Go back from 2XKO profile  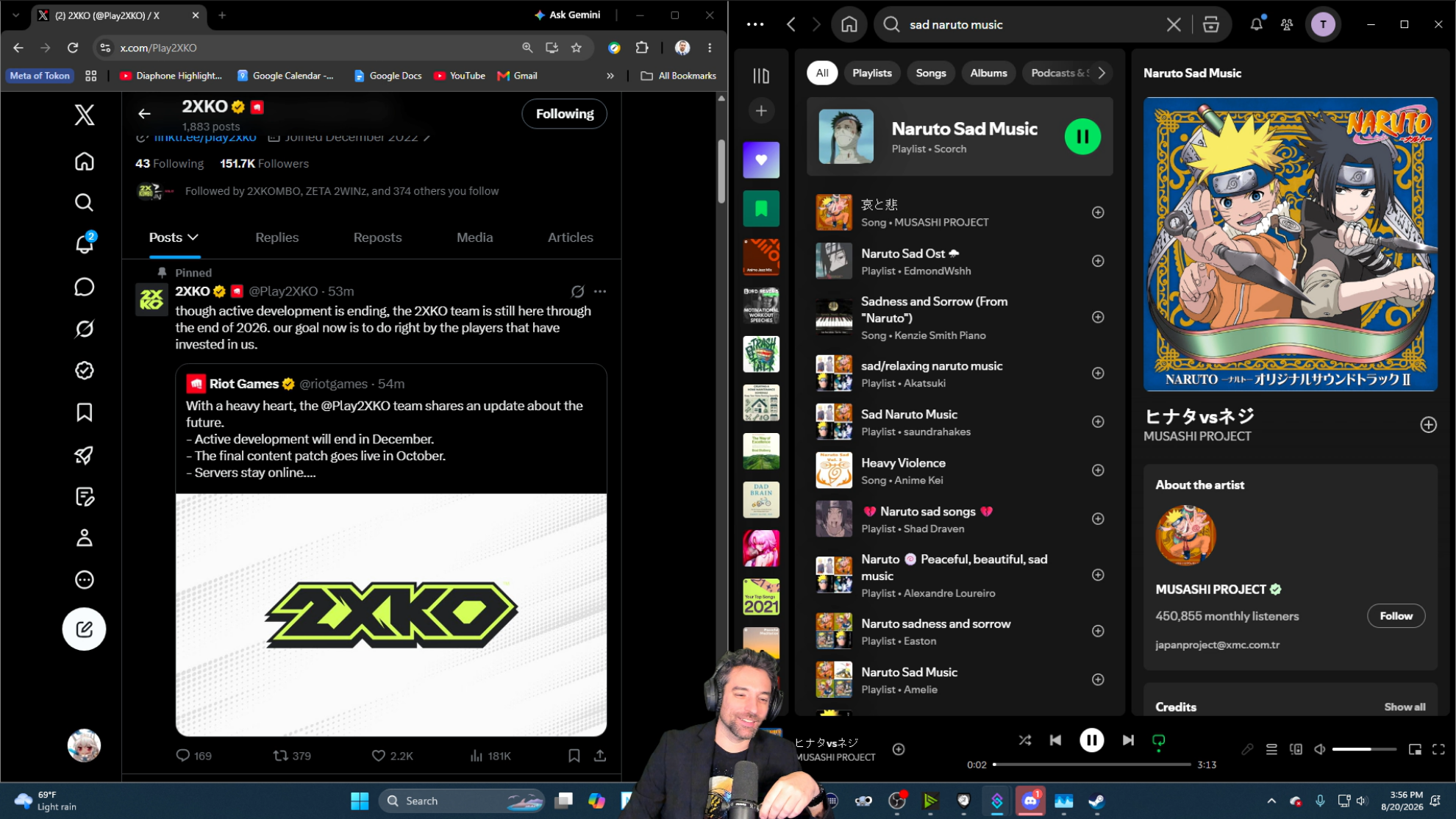click(x=144, y=113)
